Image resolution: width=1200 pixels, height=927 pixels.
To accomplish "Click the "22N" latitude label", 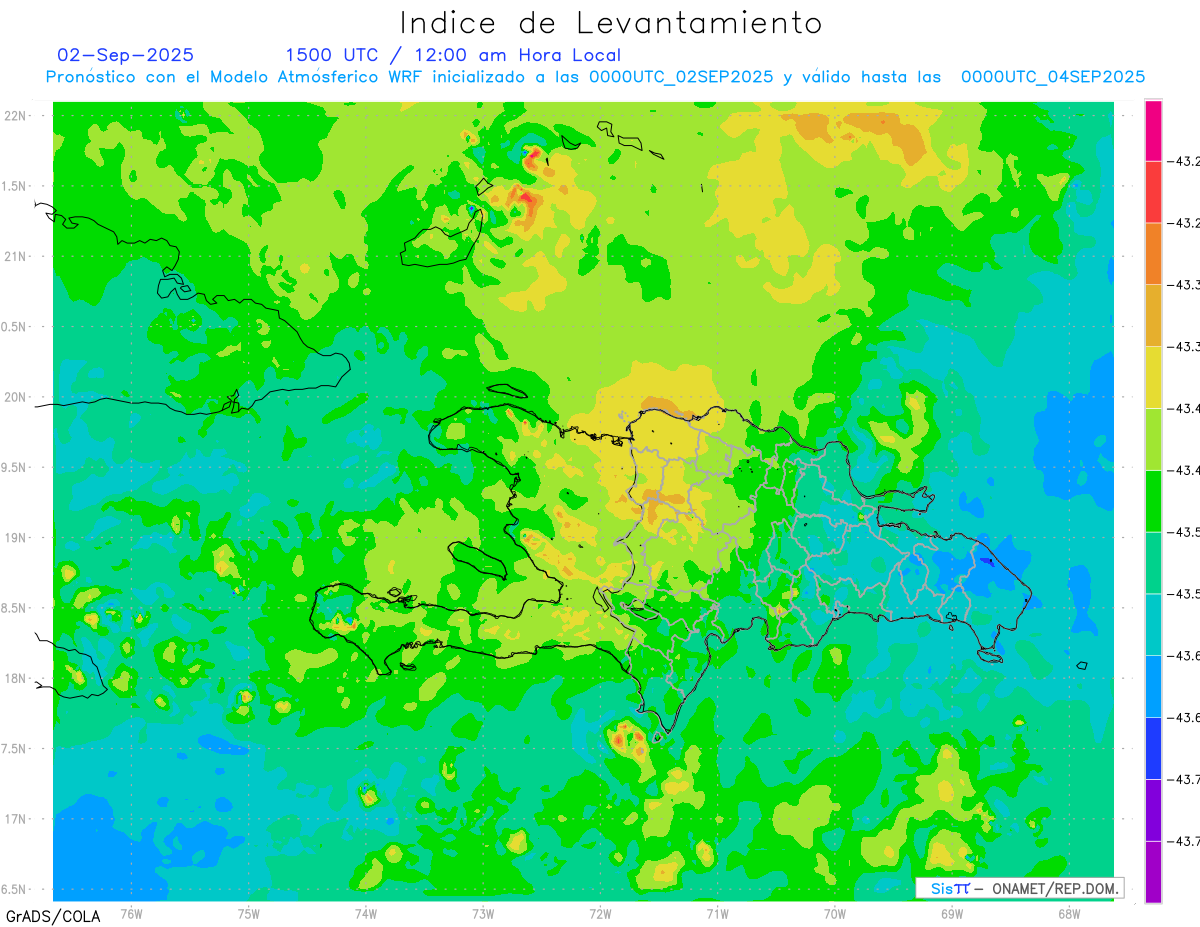I will 17,116.
